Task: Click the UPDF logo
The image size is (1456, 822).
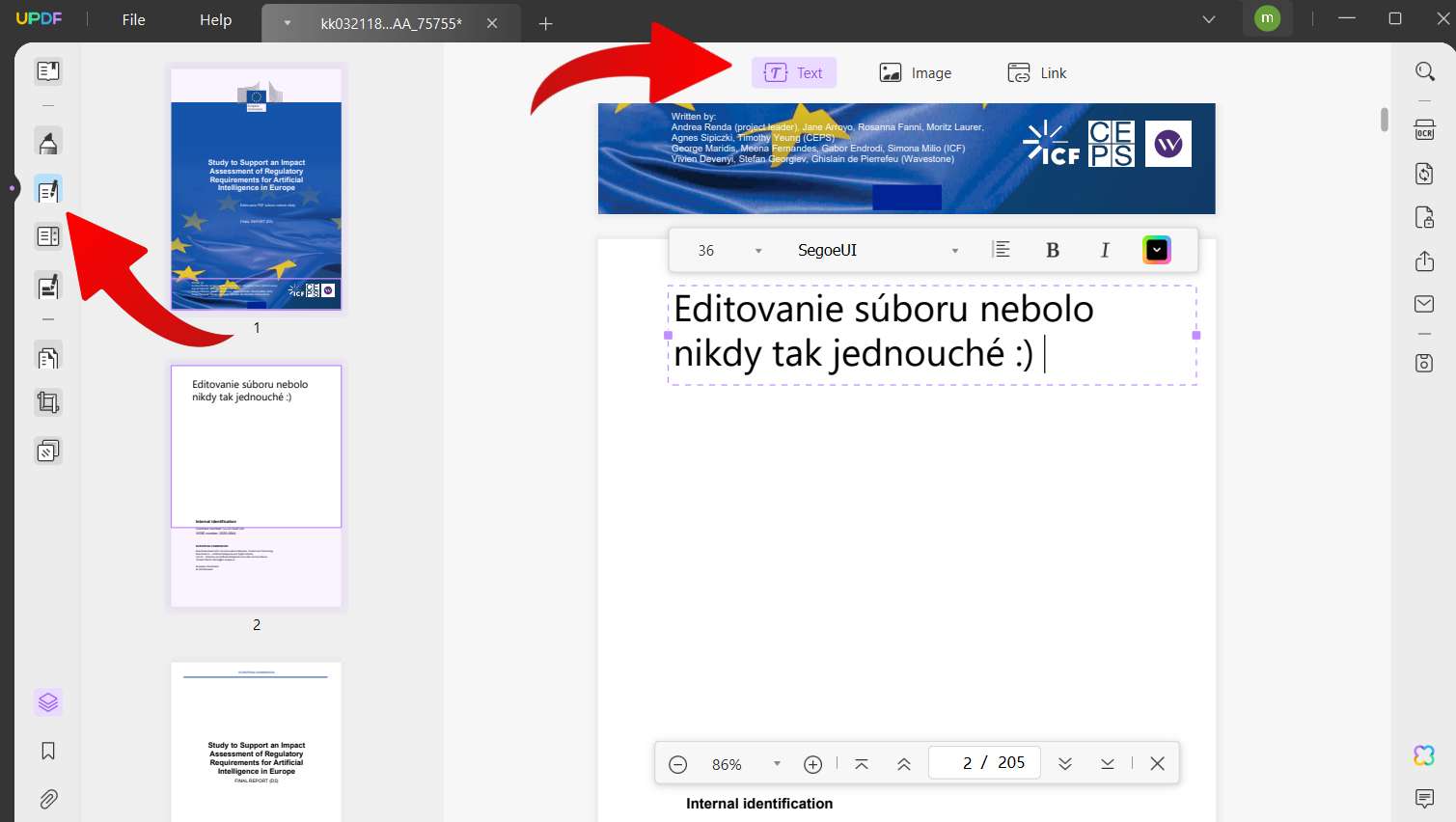Action: coord(40,19)
